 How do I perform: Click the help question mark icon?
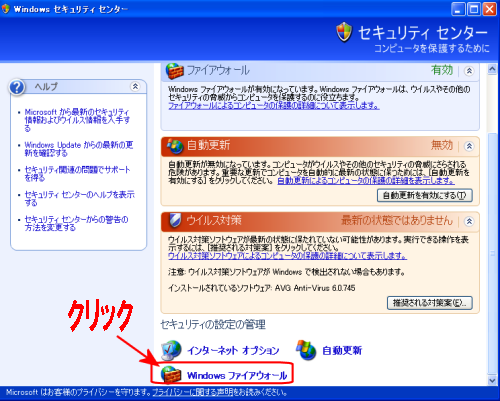point(17,87)
